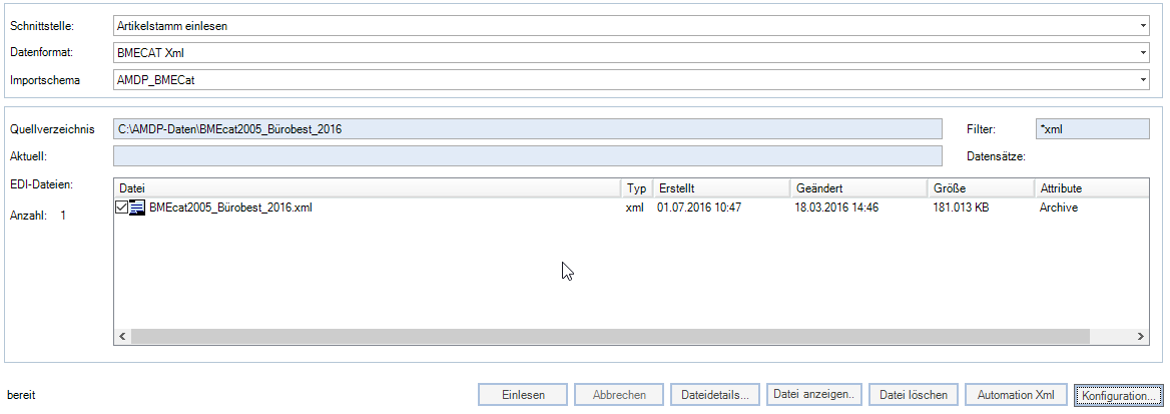The height and width of the screenshot is (414, 1170).
Task: Click the Geändert column header
Action: tap(857, 188)
